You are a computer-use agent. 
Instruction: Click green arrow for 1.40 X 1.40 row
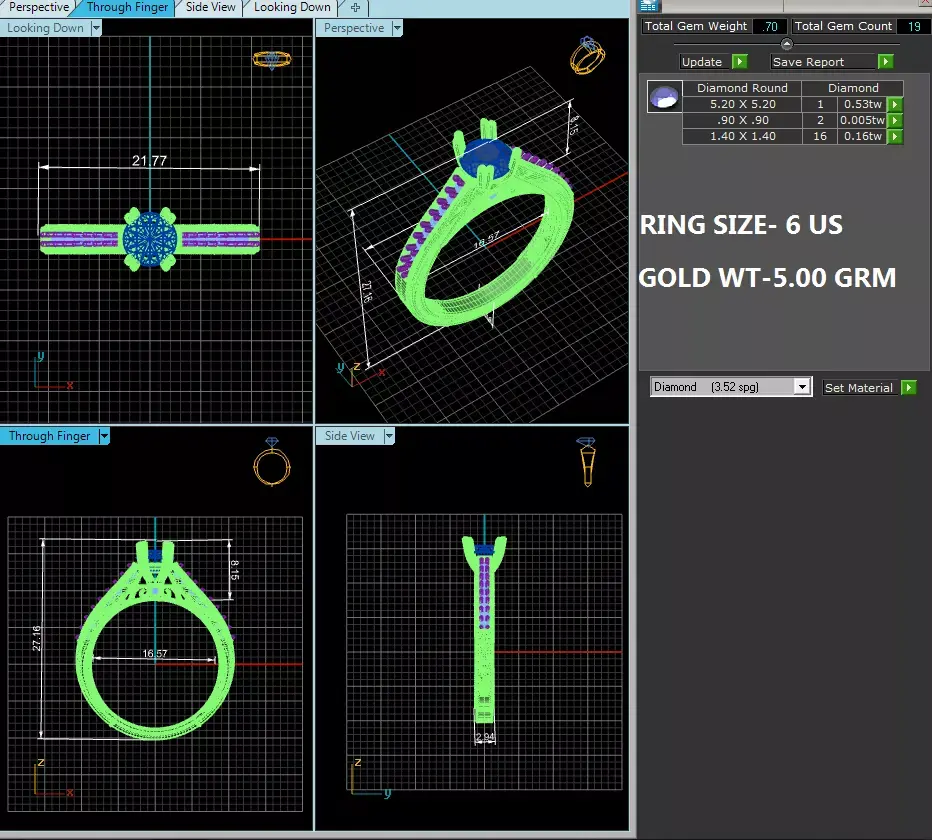[895, 137]
